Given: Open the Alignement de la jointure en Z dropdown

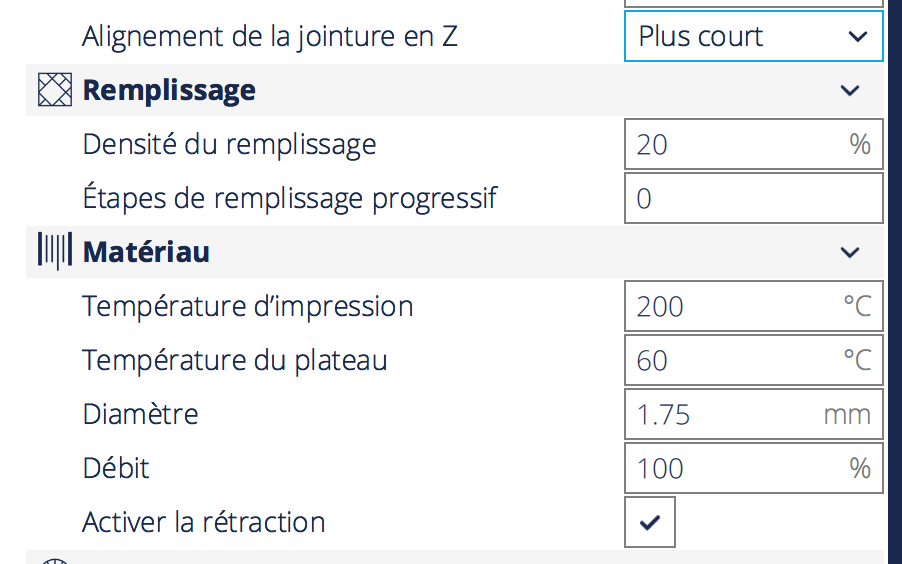Looking at the screenshot, I should (754, 36).
